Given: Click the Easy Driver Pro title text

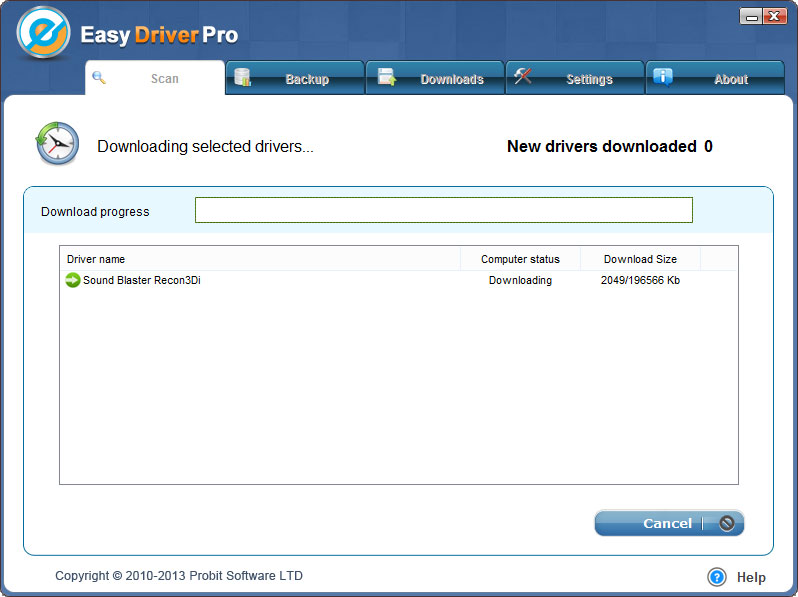Looking at the screenshot, I should tap(159, 35).
